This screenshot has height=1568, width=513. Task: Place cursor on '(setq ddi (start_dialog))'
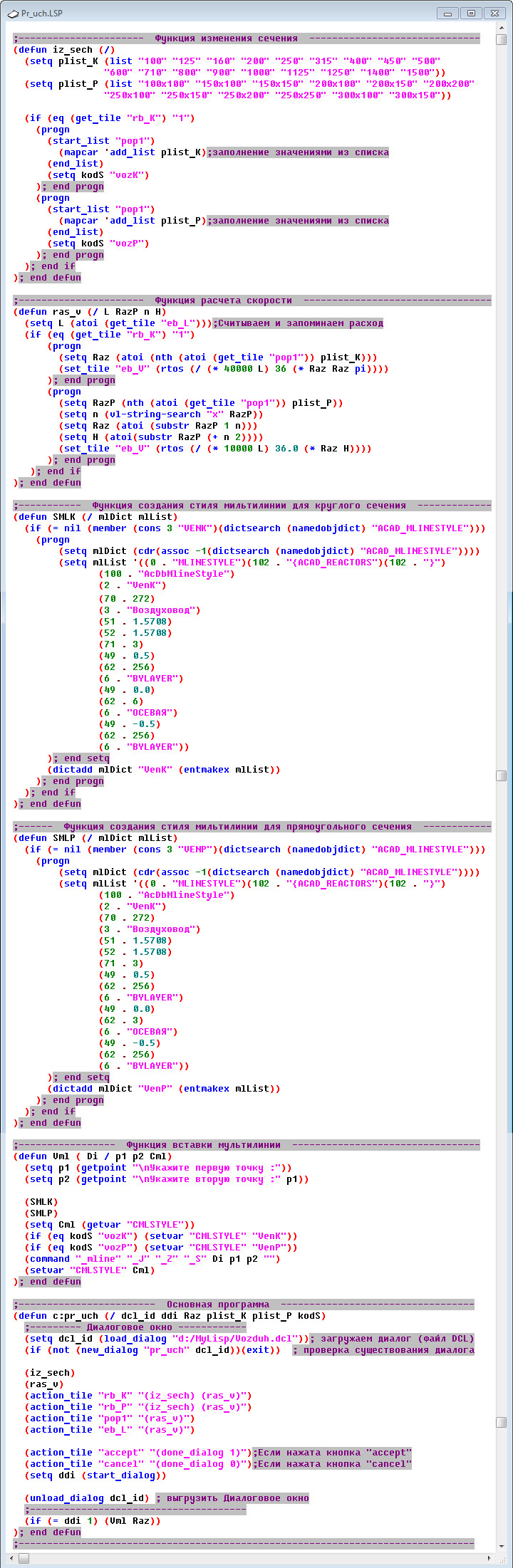coord(93,1475)
